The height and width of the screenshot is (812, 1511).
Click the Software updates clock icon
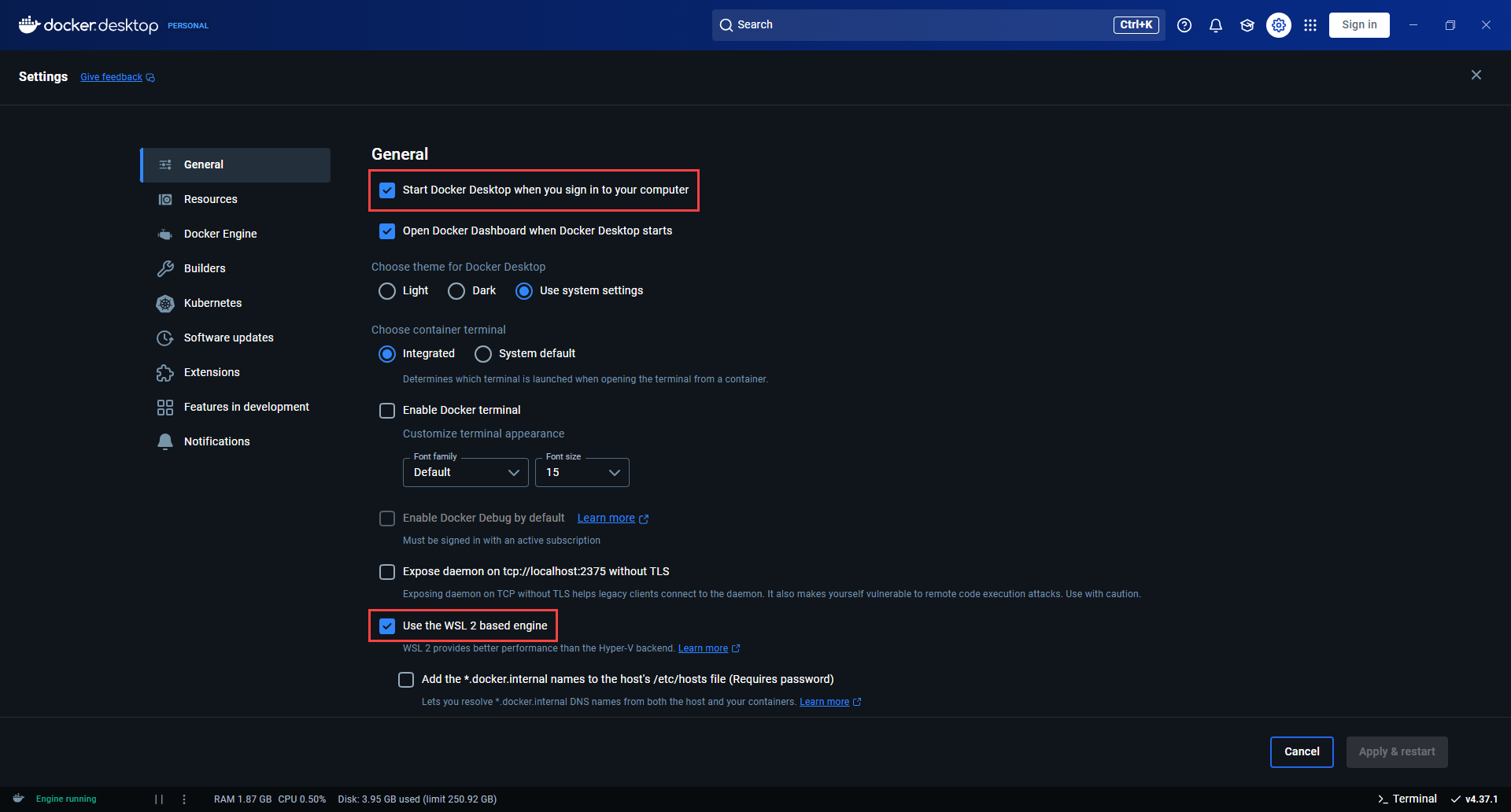(165, 338)
